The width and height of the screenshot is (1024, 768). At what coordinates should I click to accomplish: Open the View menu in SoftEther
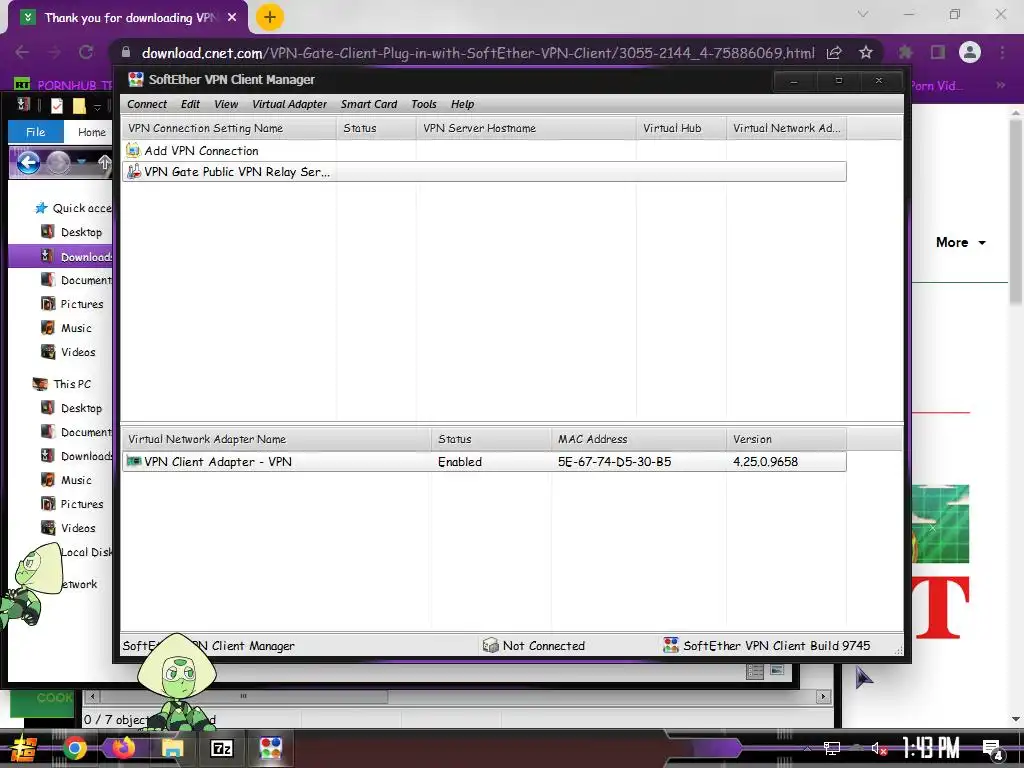pos(226,104)
